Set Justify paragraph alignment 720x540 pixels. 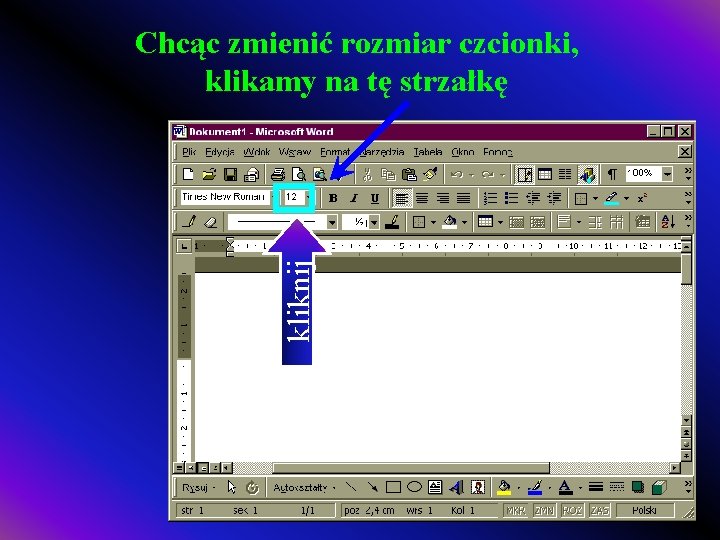463,198
